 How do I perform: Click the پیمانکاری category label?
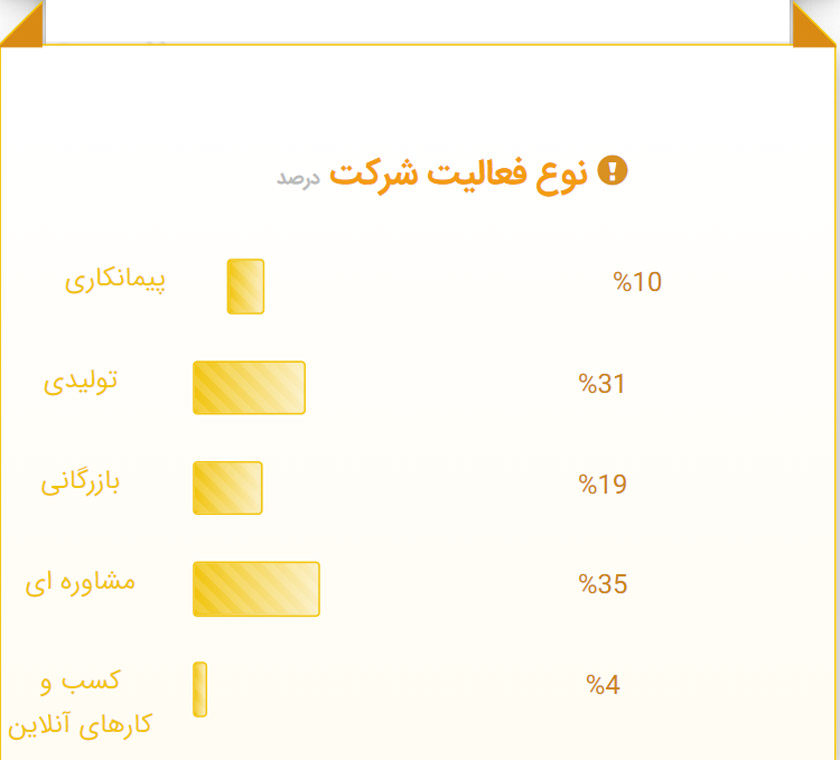point(116,280)
